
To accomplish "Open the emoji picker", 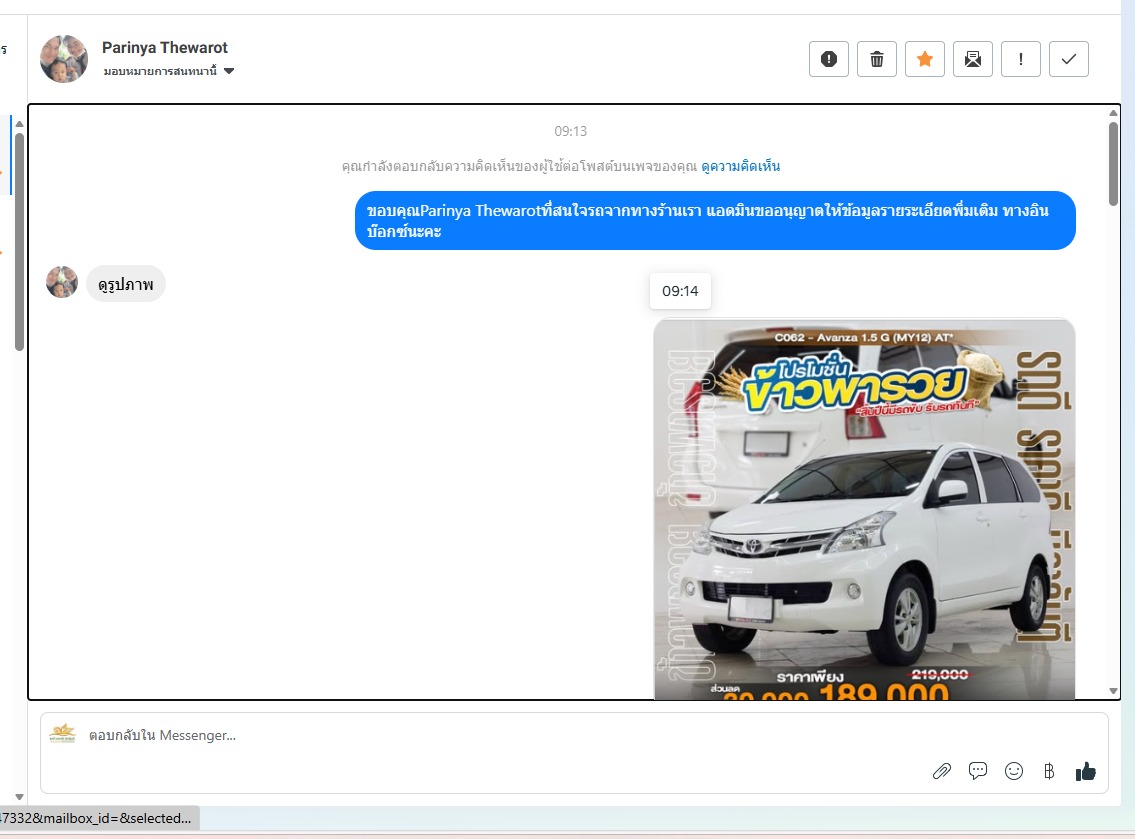I will 1014,771.
